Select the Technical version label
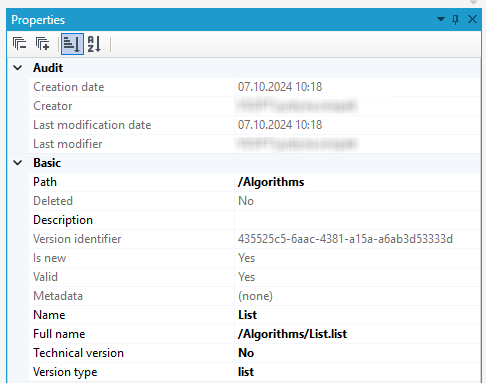Viewport: 486px width, 383px height. 78,353
